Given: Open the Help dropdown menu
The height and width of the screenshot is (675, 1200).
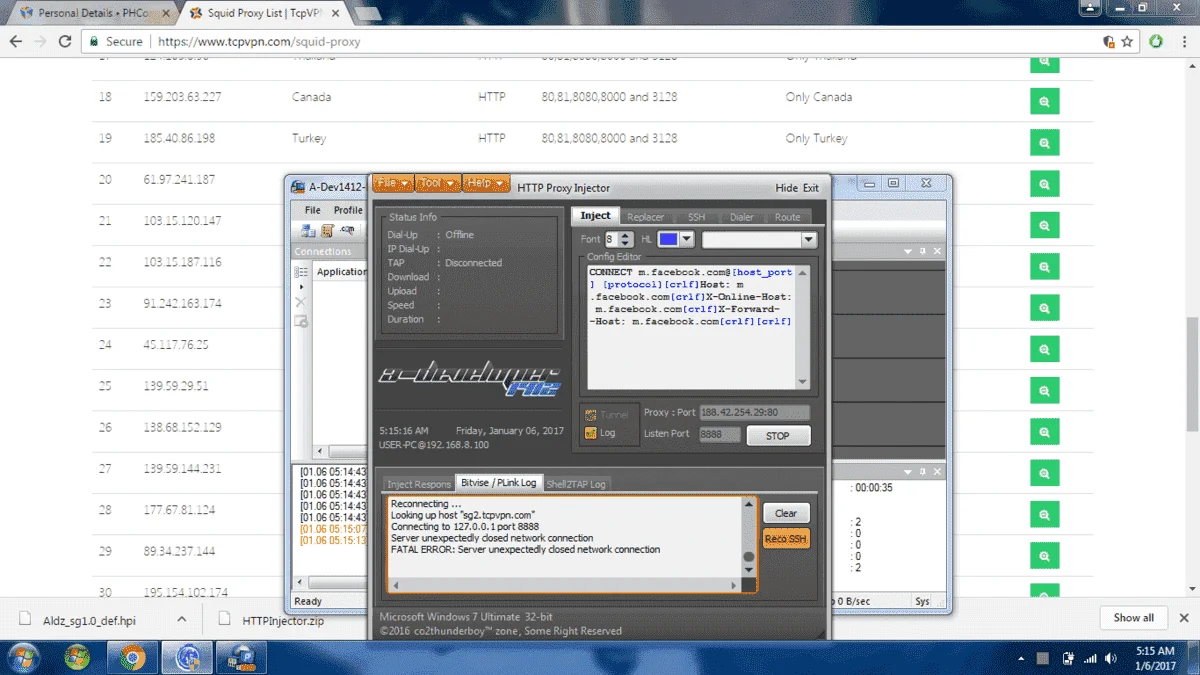Looking at the screenshot, I should click(487, 184).
